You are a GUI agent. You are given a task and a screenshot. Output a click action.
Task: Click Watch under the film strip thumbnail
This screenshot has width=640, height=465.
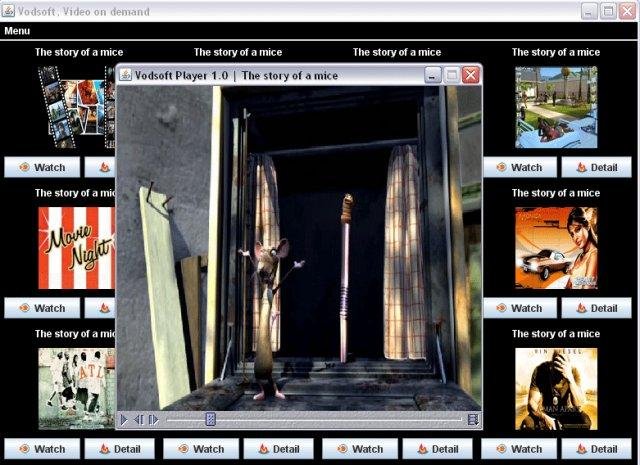(x=42, y=167)
